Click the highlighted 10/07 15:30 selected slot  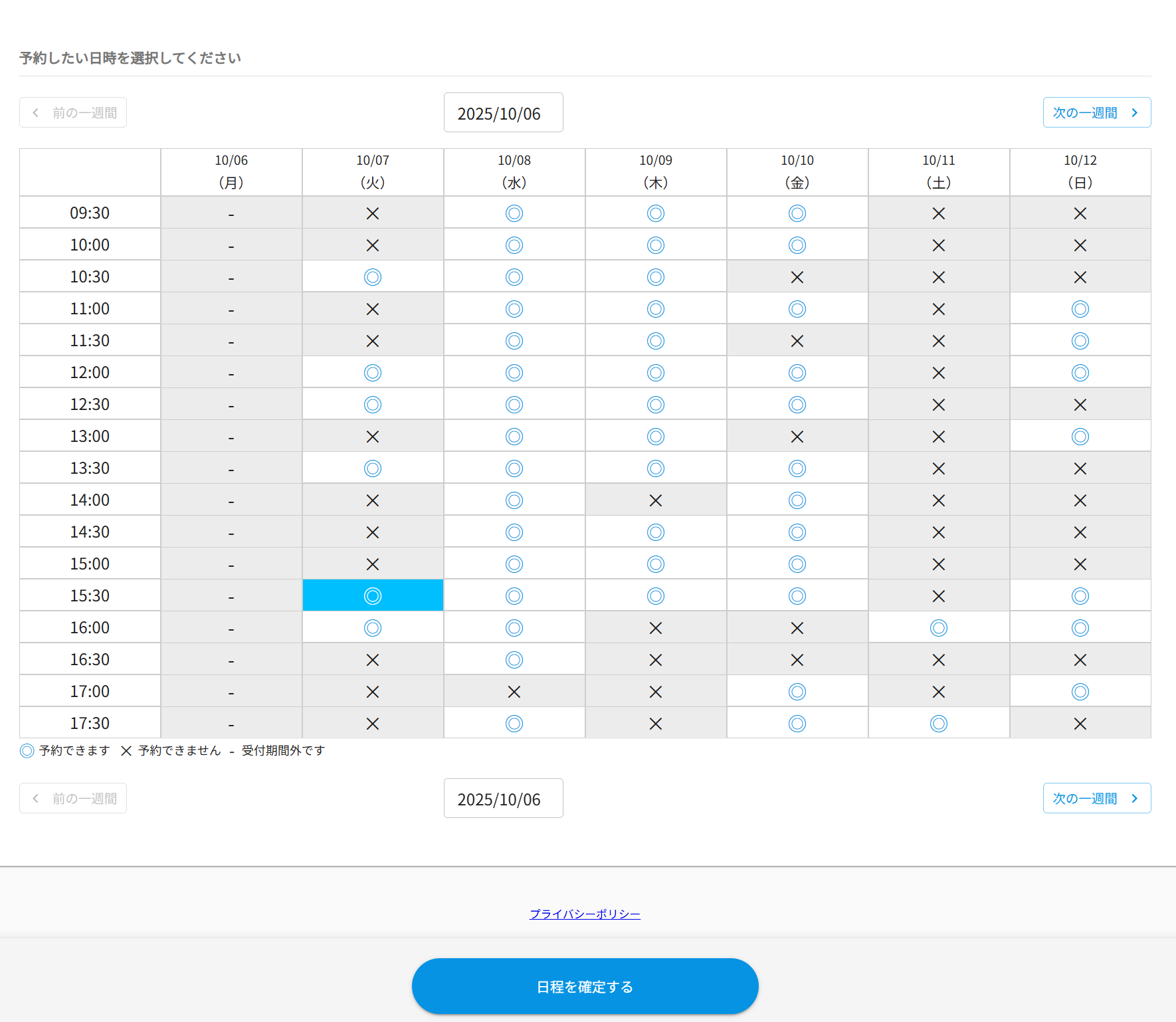click(373, 596)
